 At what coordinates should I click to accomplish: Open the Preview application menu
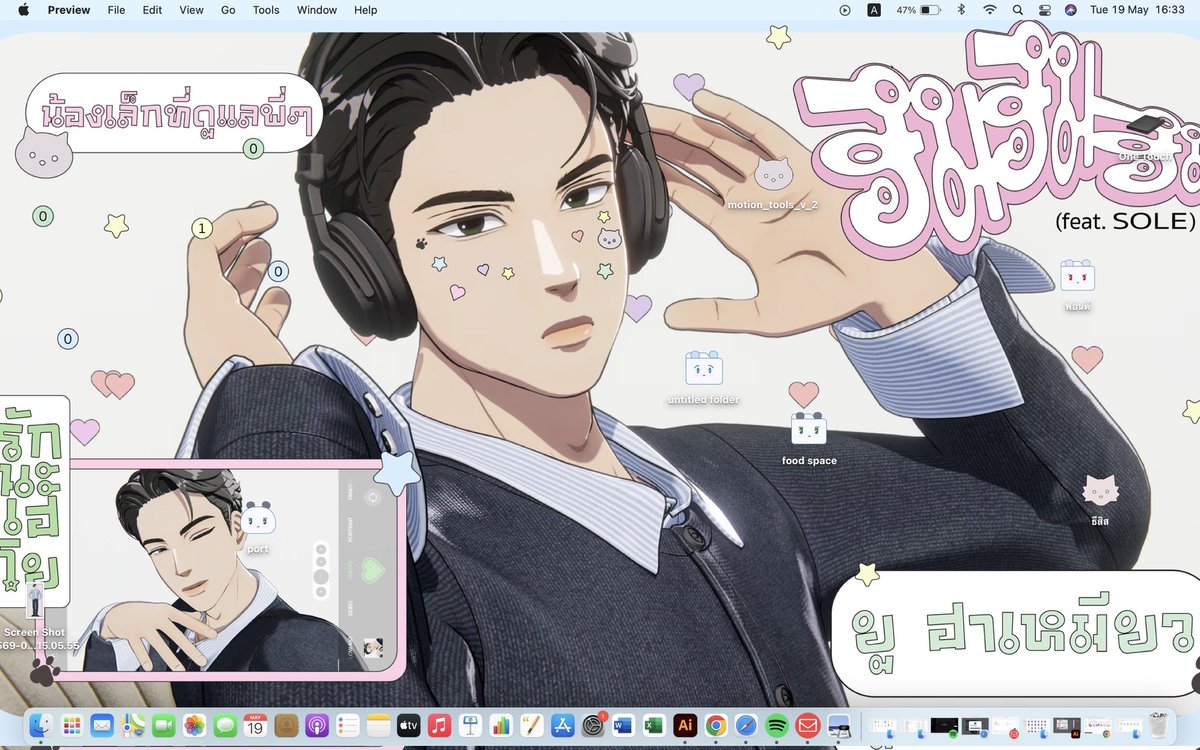(x=69, y=10)
